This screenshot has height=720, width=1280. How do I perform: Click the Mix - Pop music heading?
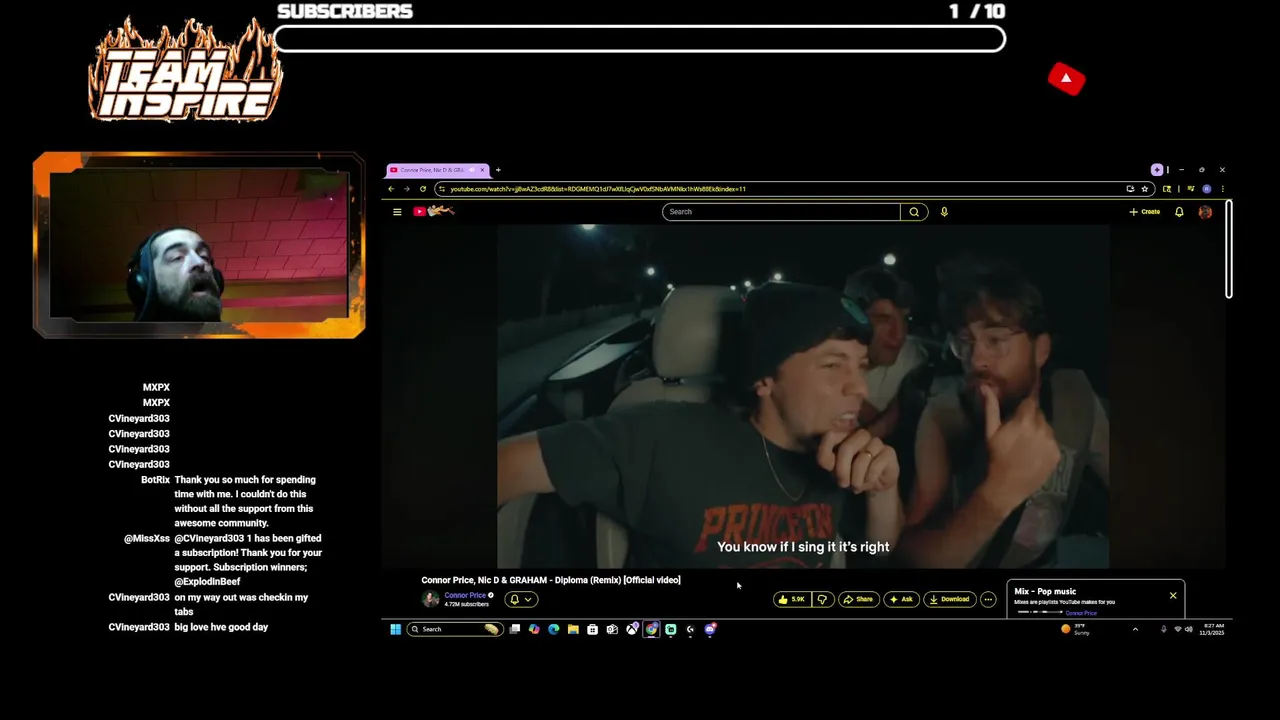(x=1045, y=592)
